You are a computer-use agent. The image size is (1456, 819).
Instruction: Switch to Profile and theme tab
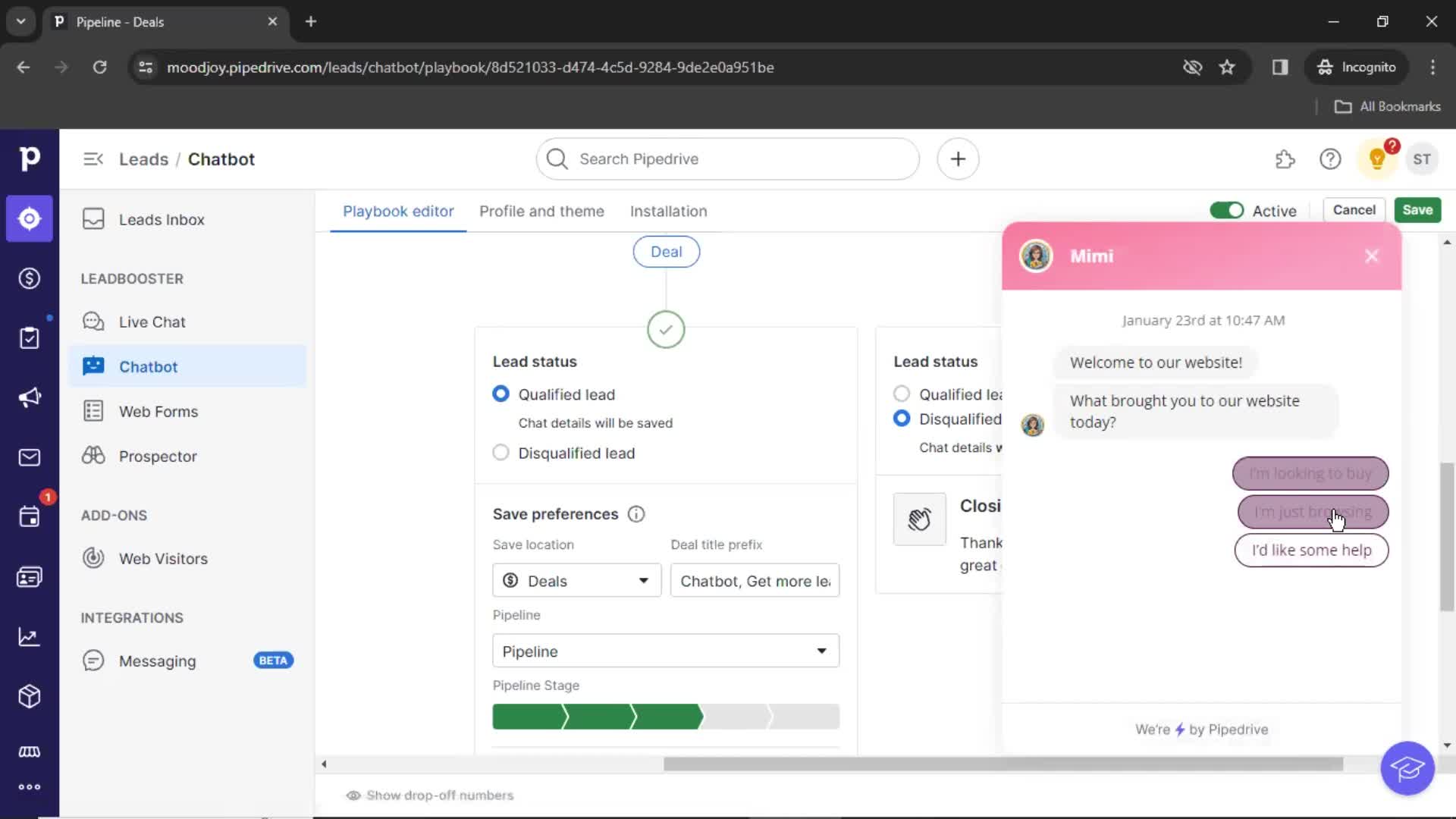[x=541, y=211]
